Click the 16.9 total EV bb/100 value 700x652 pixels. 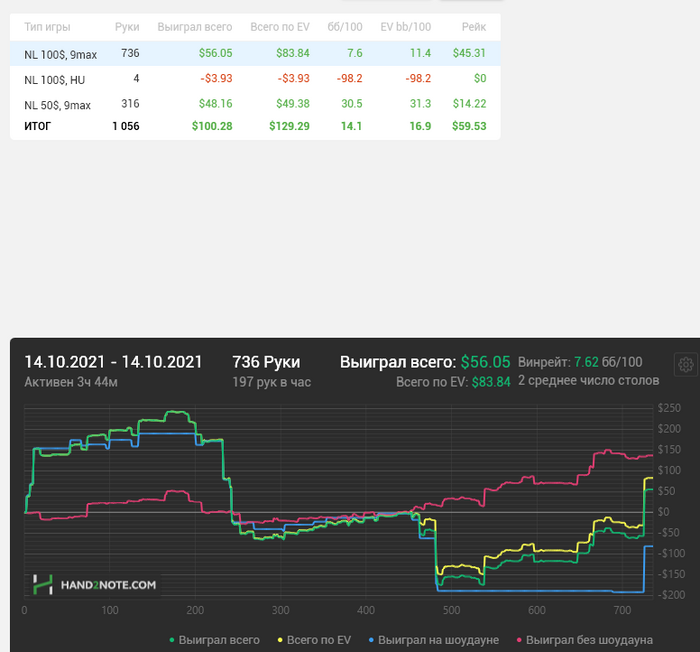tap(420, 126)
